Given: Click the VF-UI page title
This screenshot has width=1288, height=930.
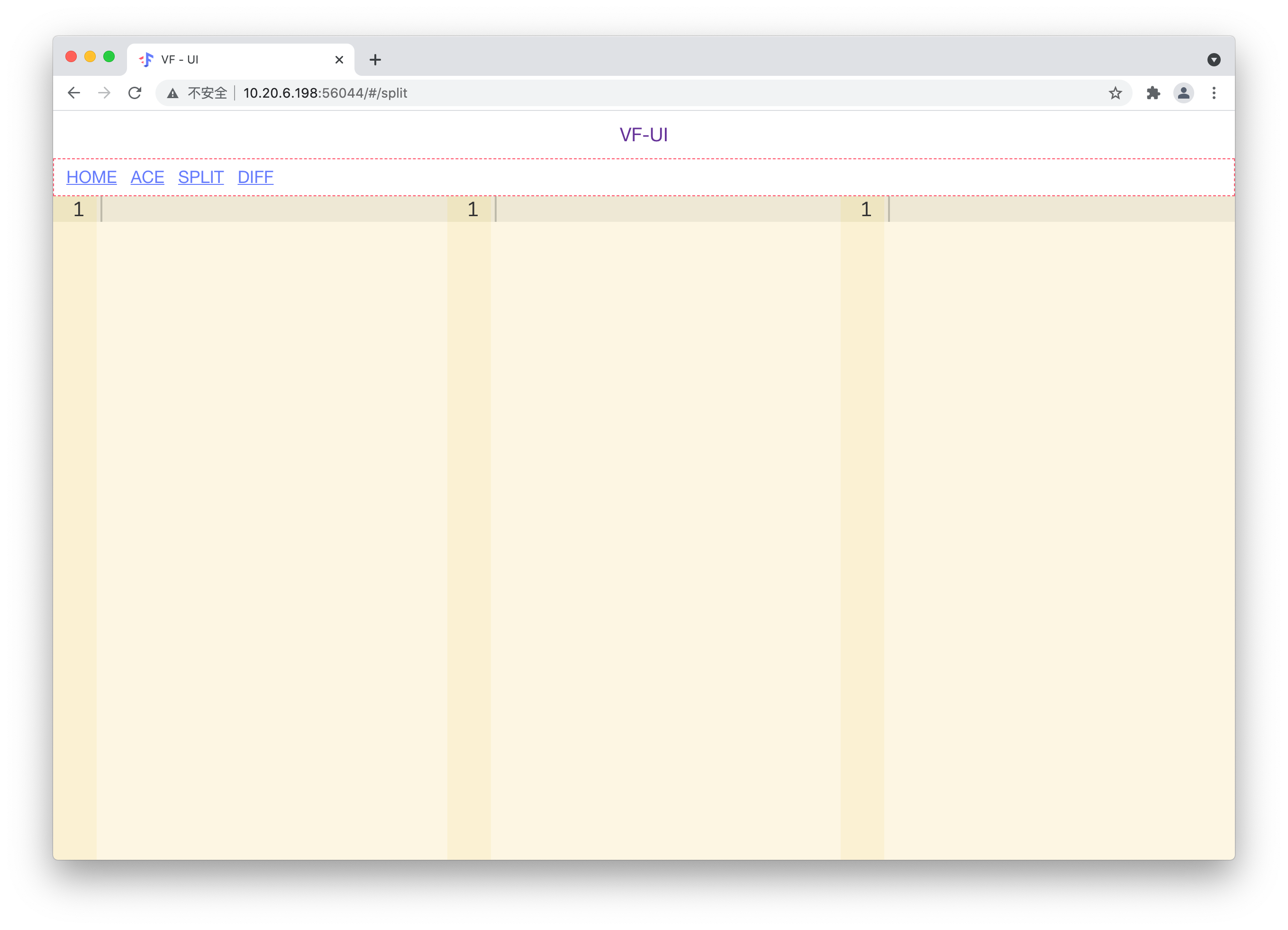Looking at the screenshot, I should (644, 135).
